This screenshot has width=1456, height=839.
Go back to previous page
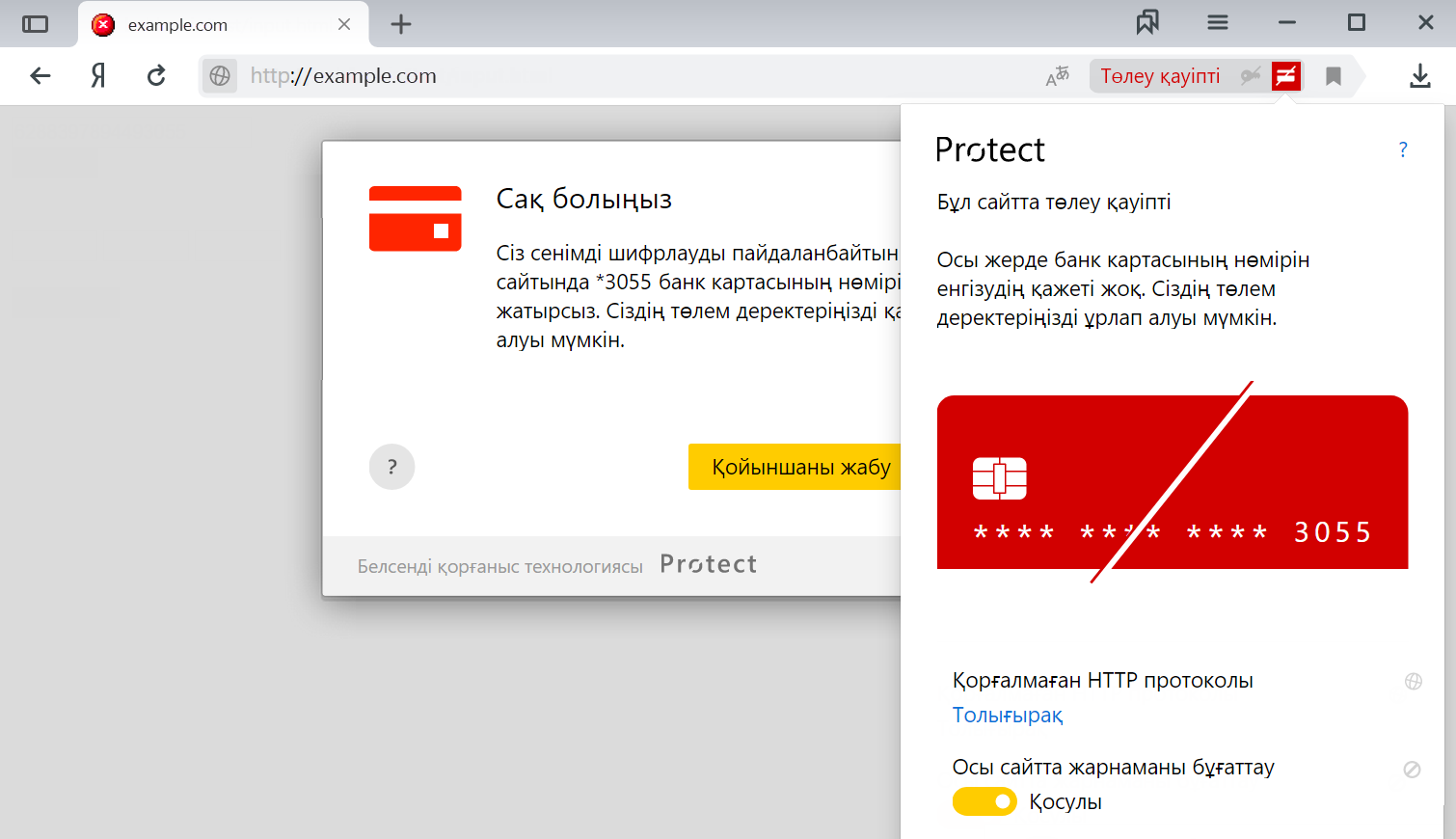(x=40, y=75)
